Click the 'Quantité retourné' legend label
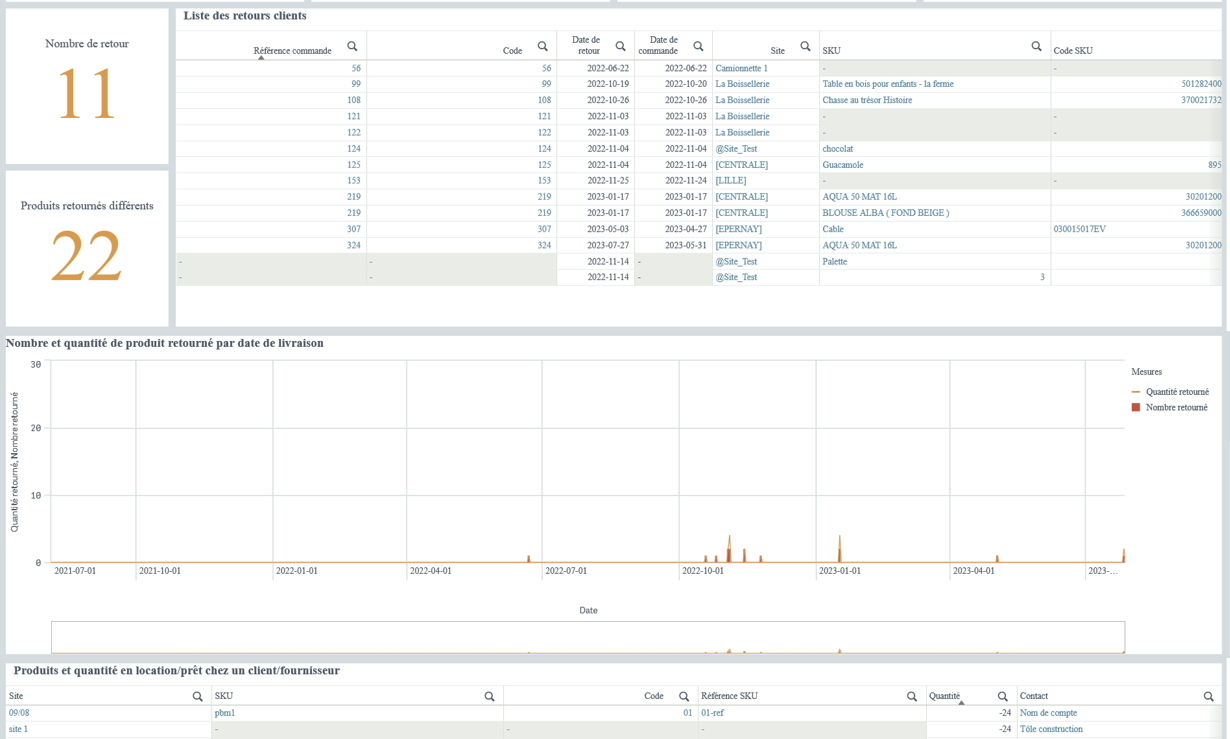The height and width of the screenshot is (739, 1230). pos(1177,392)
